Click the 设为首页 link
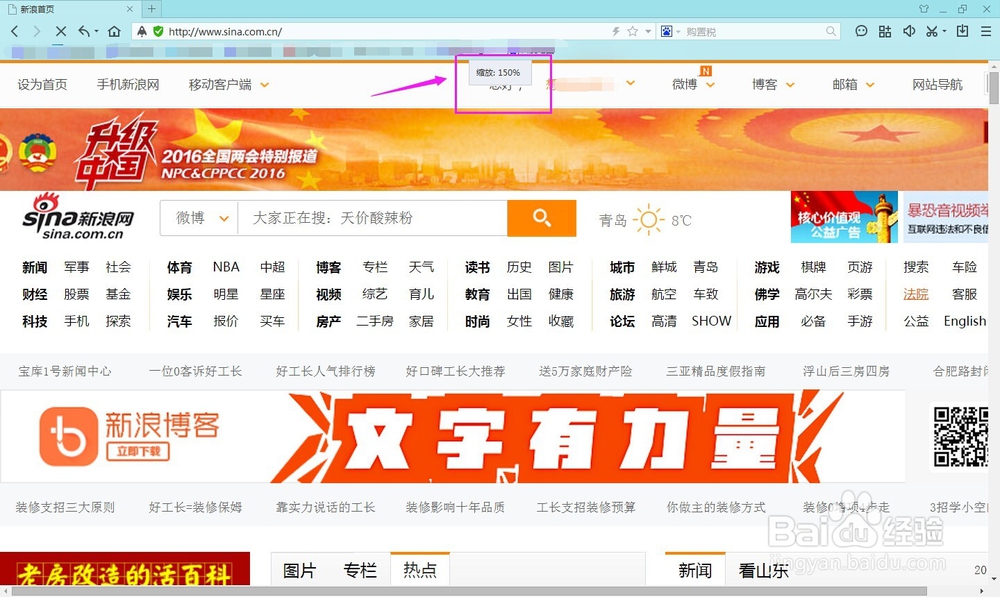1000x597 pixels. (x=40, y=85)
